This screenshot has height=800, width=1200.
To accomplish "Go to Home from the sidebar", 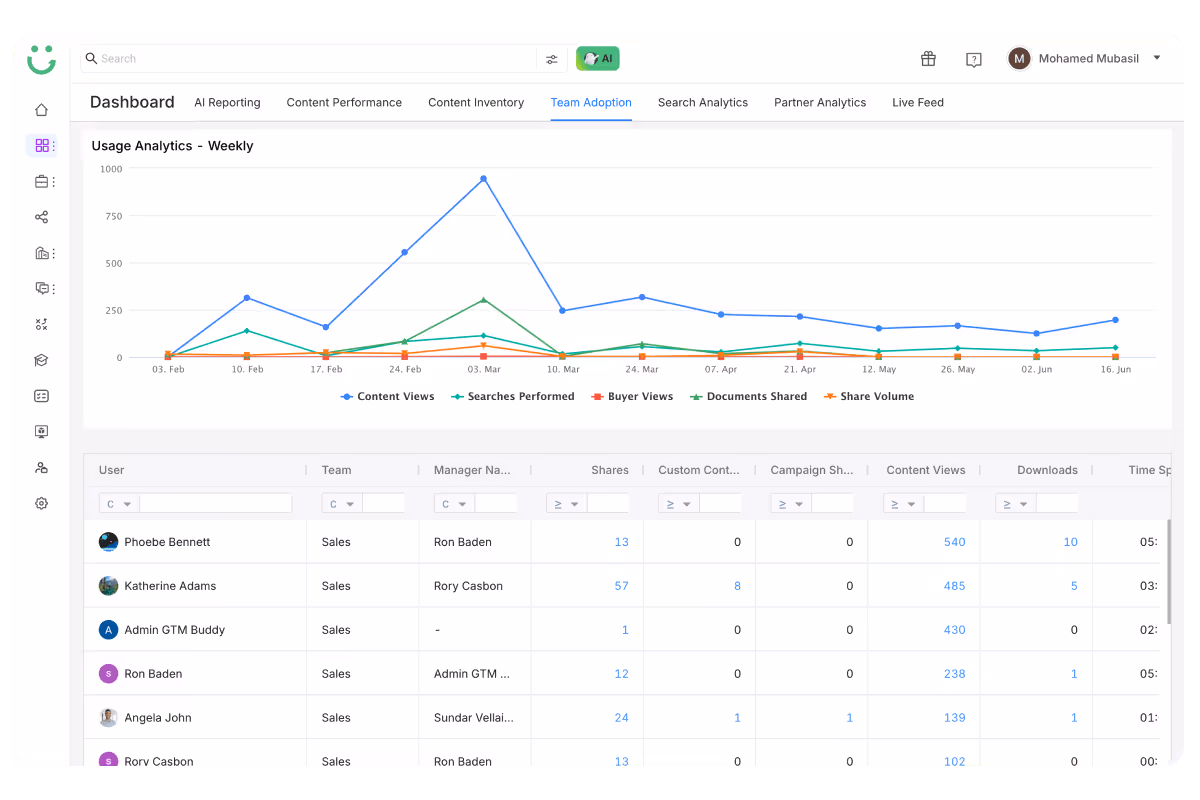I will tap(41, 110).
